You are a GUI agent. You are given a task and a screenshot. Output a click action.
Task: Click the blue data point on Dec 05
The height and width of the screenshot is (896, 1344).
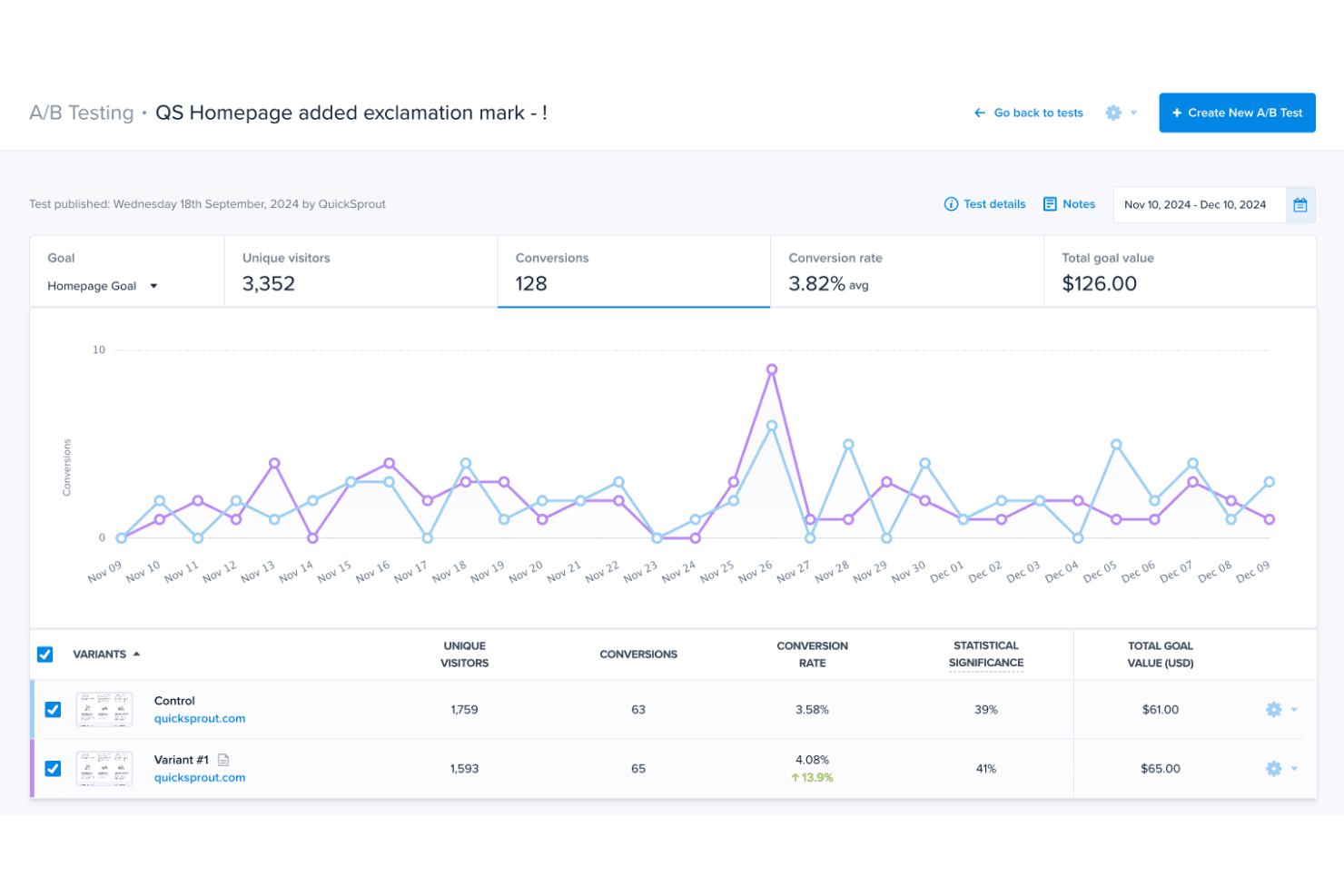1116,444
